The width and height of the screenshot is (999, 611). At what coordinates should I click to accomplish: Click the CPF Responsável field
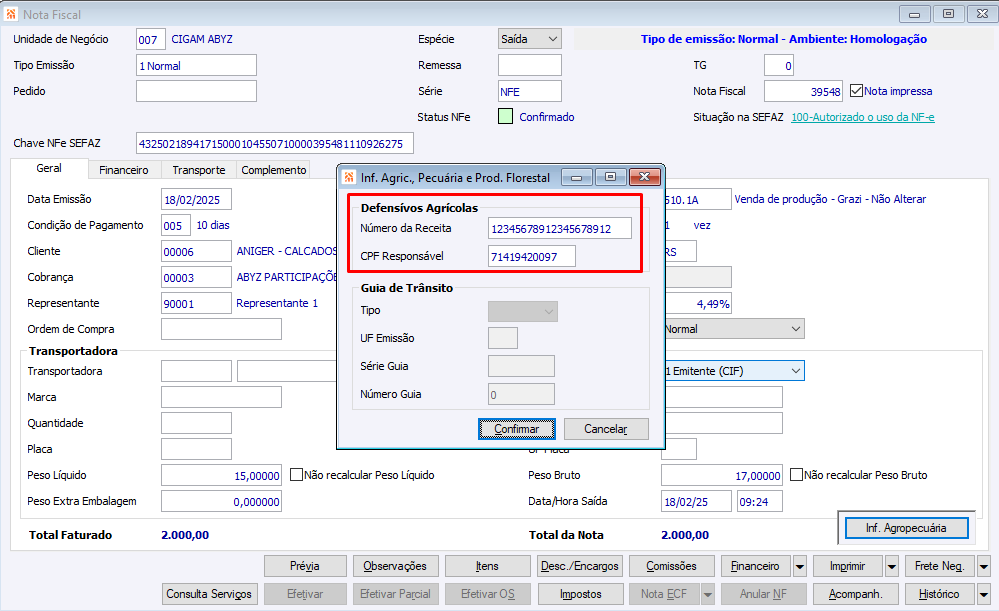click(532, 256)
